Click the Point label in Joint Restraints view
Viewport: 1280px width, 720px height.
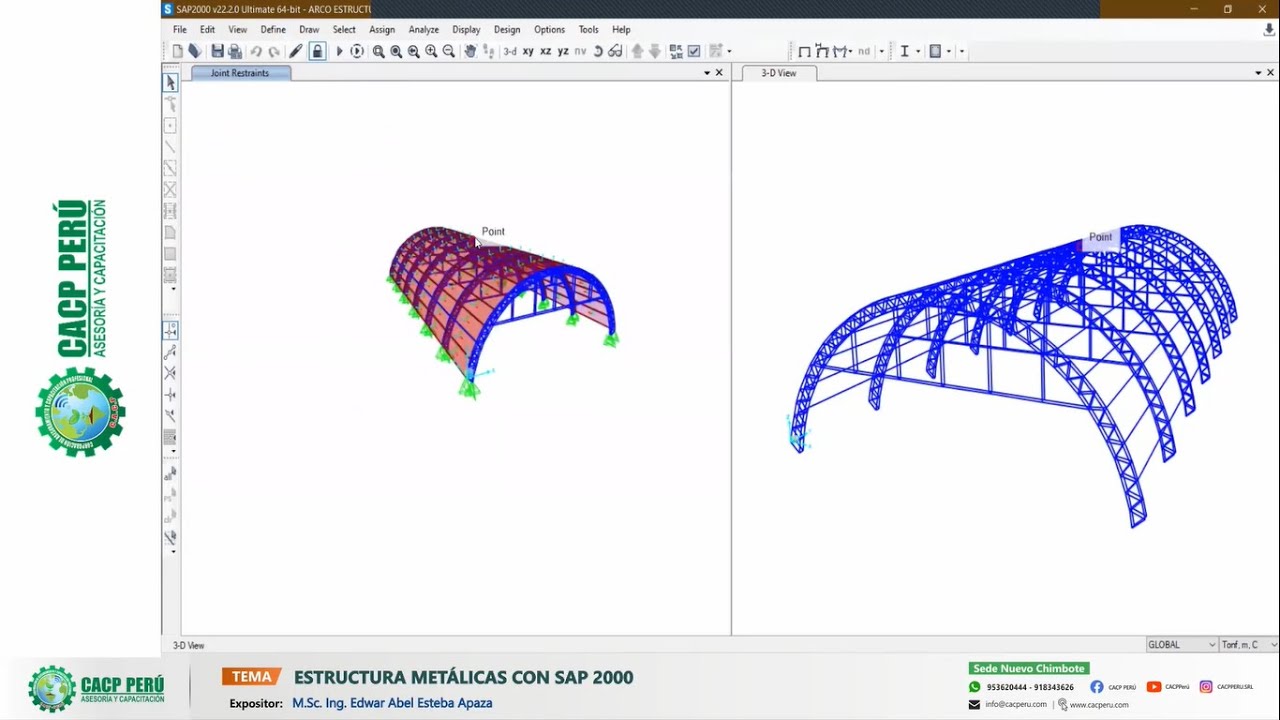click(x=493, y=231)
